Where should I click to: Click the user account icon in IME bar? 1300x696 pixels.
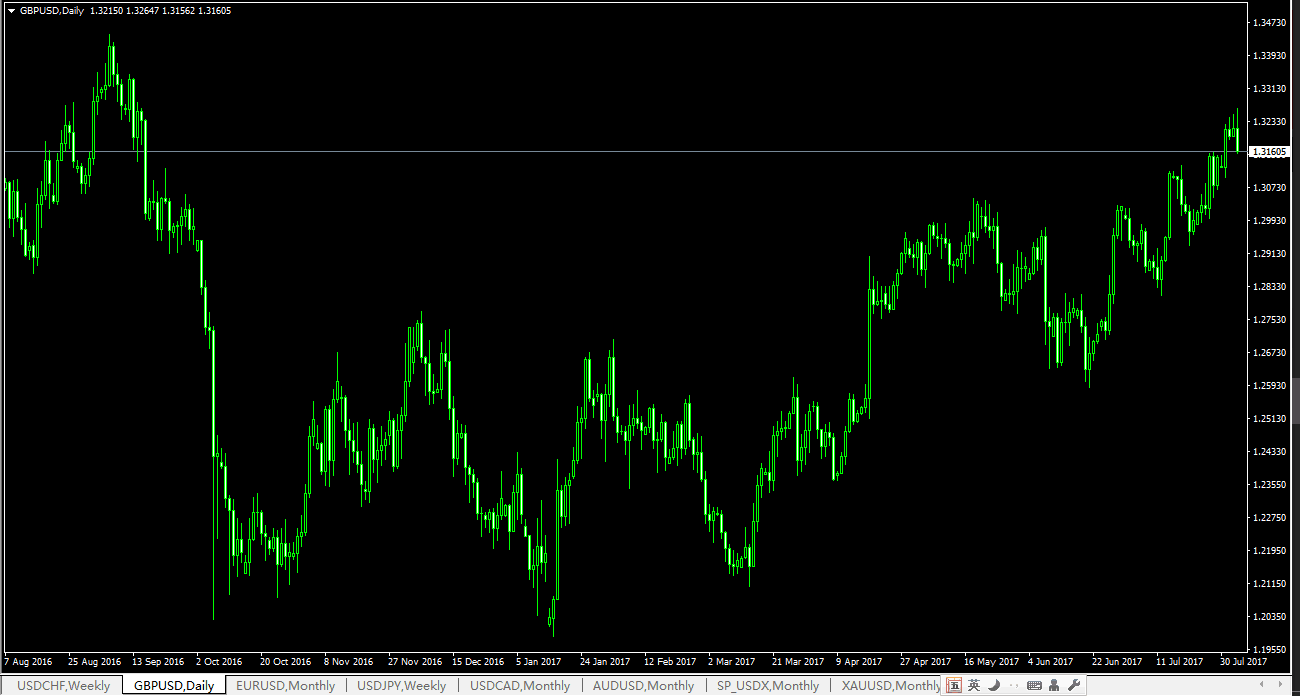[x=1054, y=685]
